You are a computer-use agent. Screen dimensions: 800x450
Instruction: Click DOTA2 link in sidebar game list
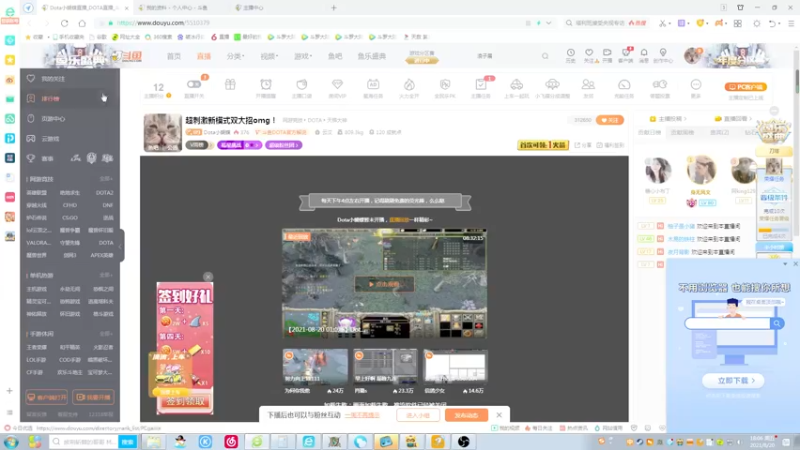point(105,193)
